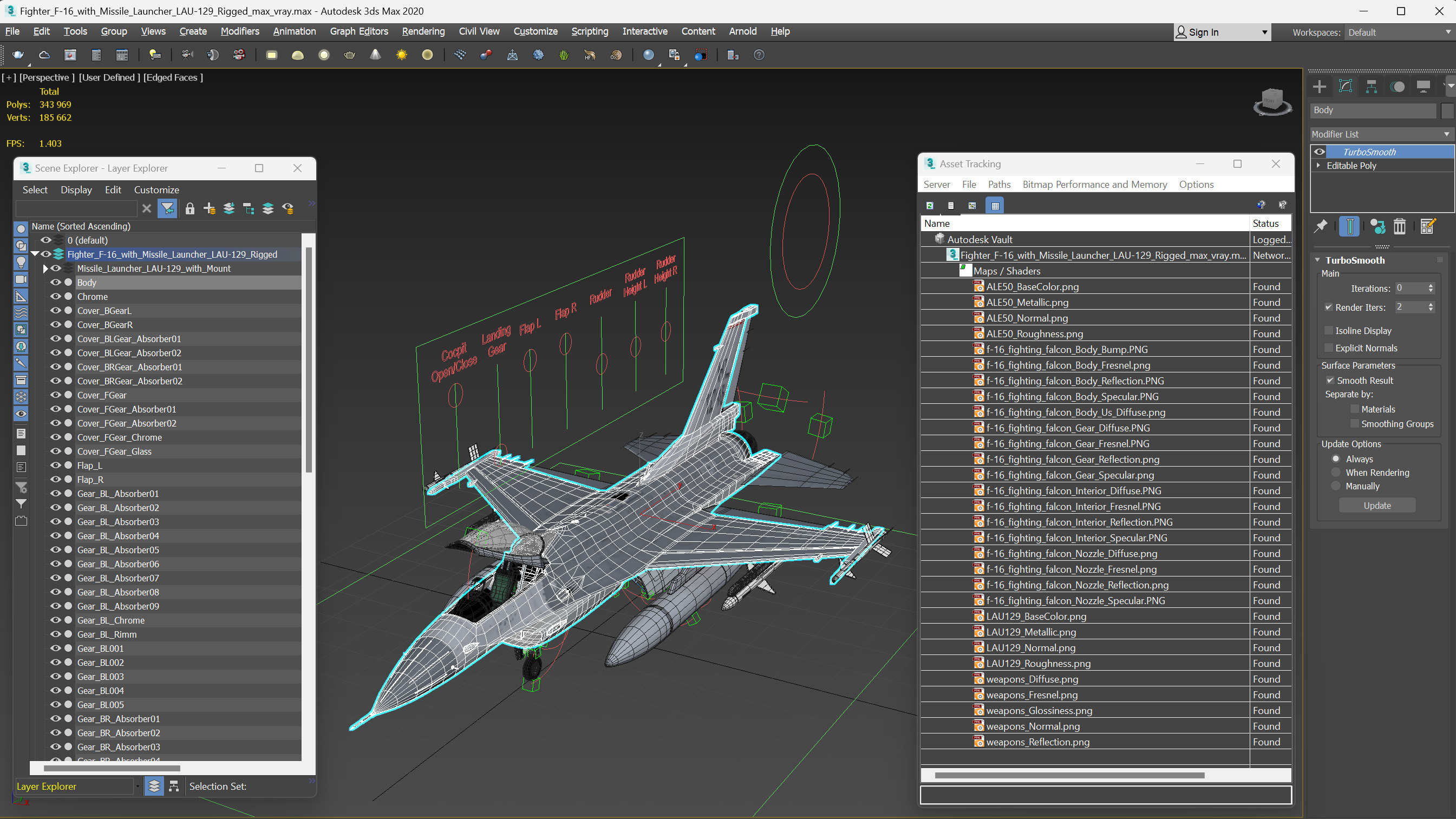Click the Edged Faces viewport label
The width and height of the screenshot is (1456, 819).
tap(173, 77)
